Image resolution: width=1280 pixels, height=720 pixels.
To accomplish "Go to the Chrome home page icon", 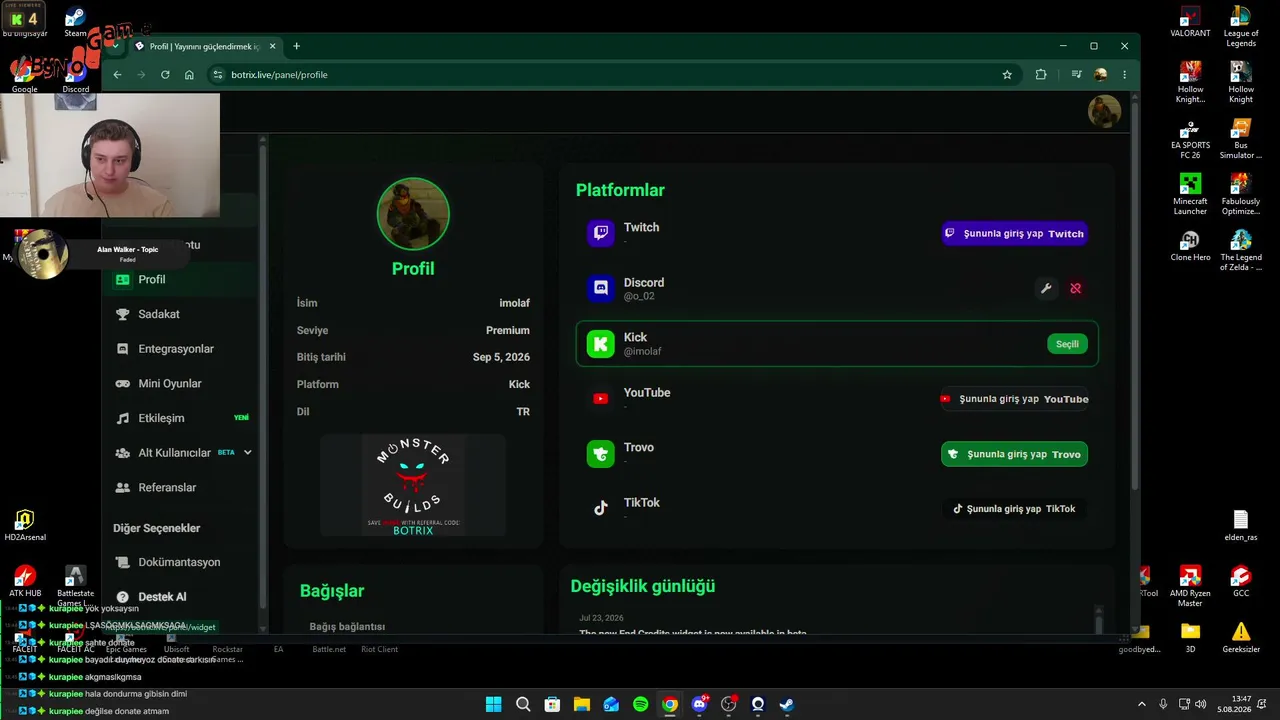I will pyautogui.click(x=189, y=74).
